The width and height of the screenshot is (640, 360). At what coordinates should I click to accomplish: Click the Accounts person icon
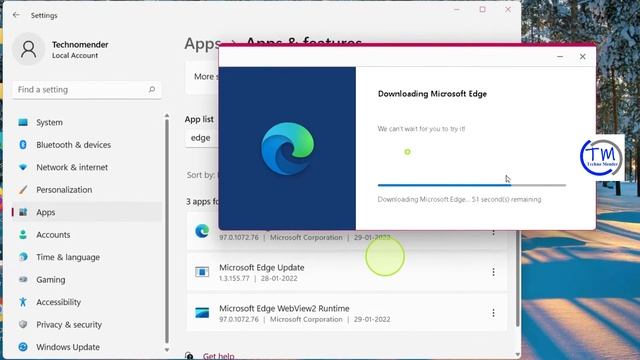[23, 234]
